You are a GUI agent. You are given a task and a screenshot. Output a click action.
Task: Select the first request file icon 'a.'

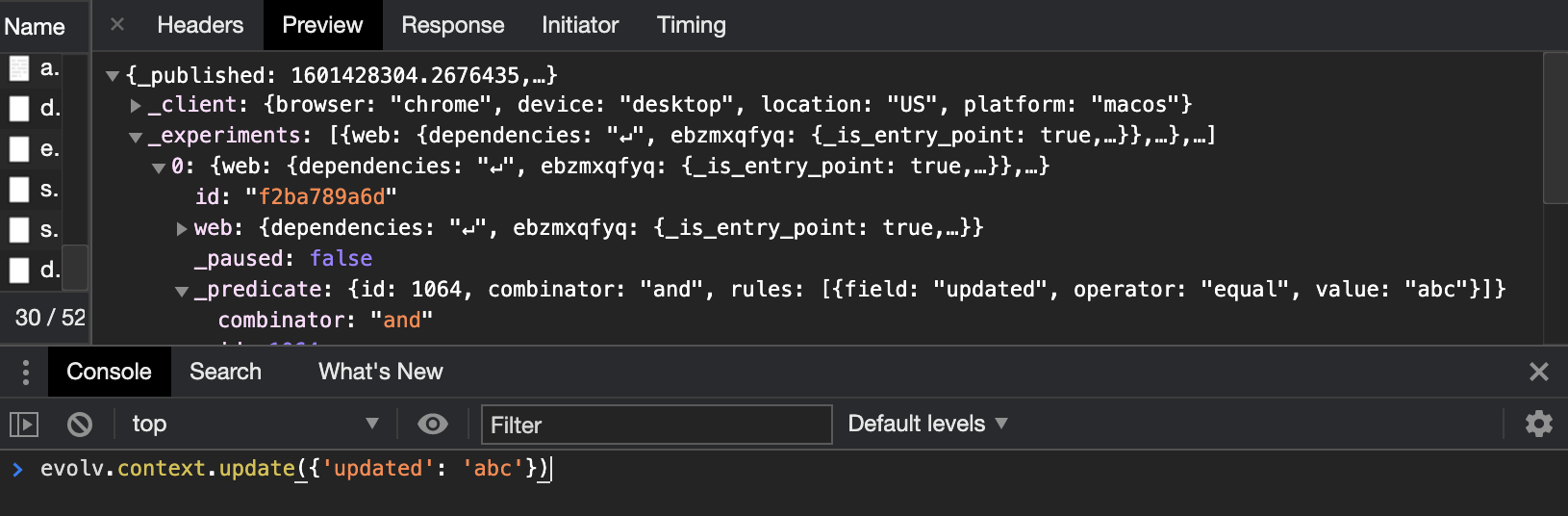pyautogui.click(x=19, y=68)
